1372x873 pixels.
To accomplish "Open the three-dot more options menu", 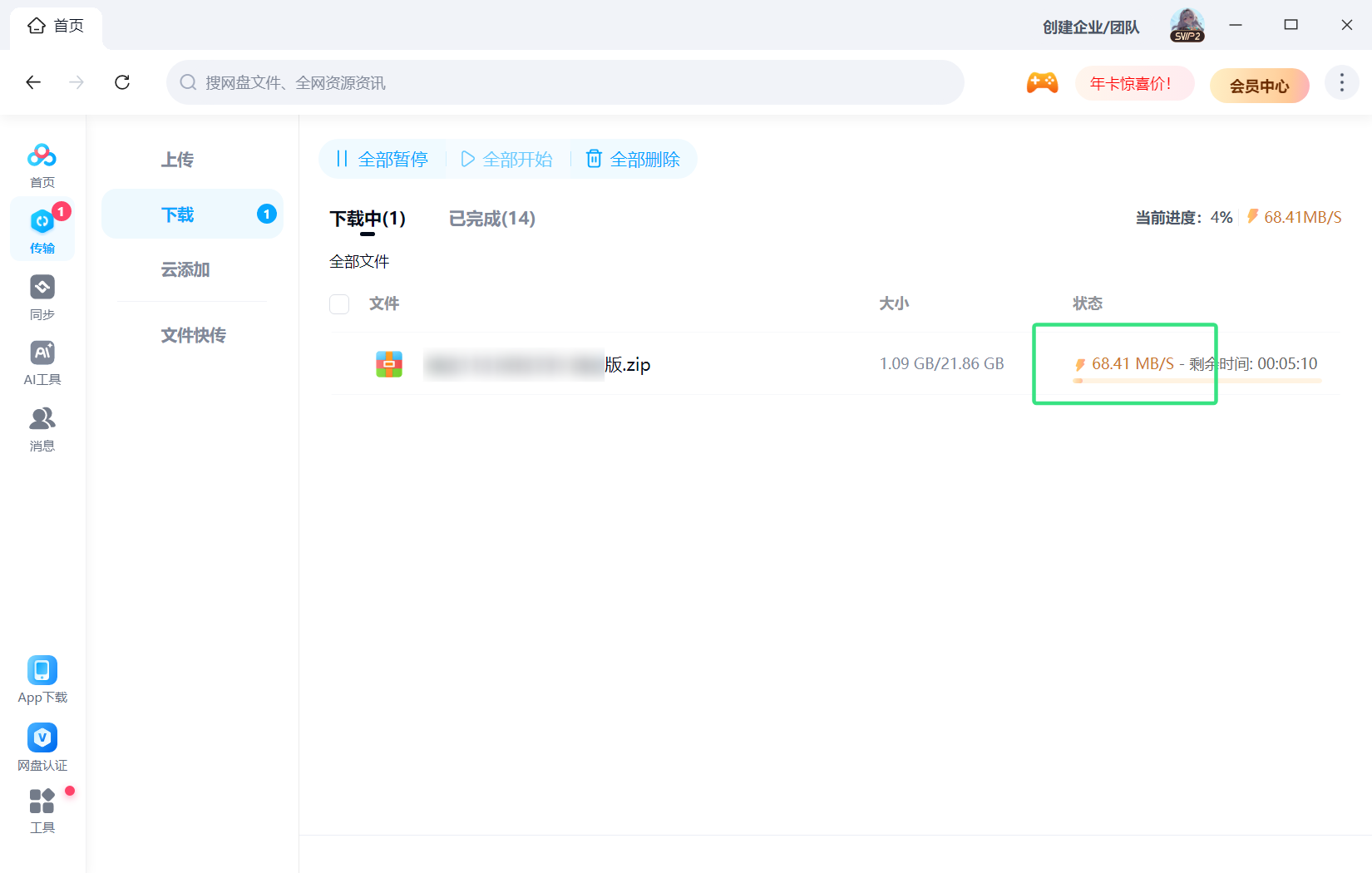I will 1341,82.
